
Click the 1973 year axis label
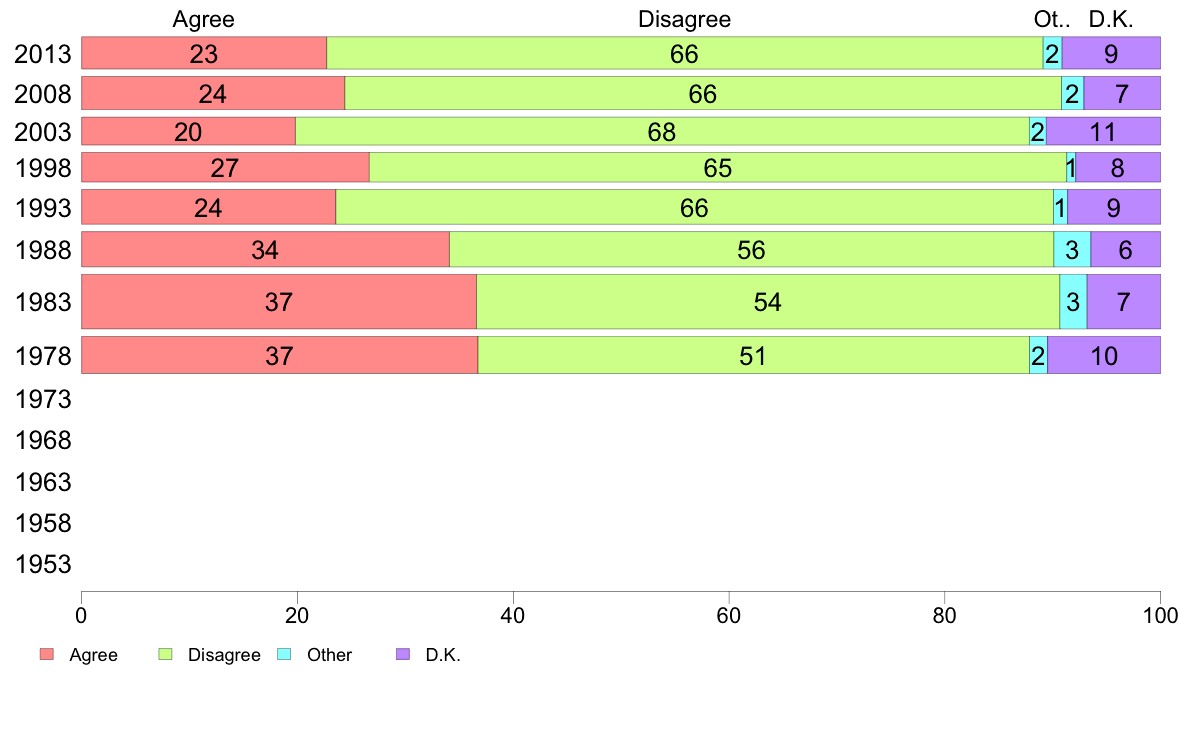[45, 400]
